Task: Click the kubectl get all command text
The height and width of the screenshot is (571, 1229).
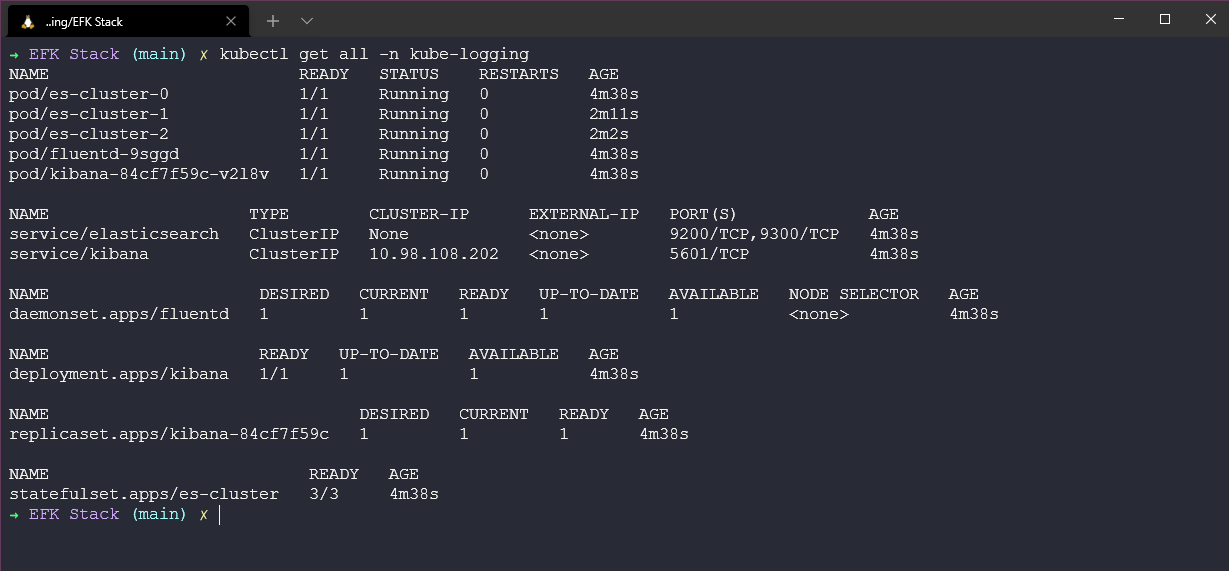Action: pos(373,54)
